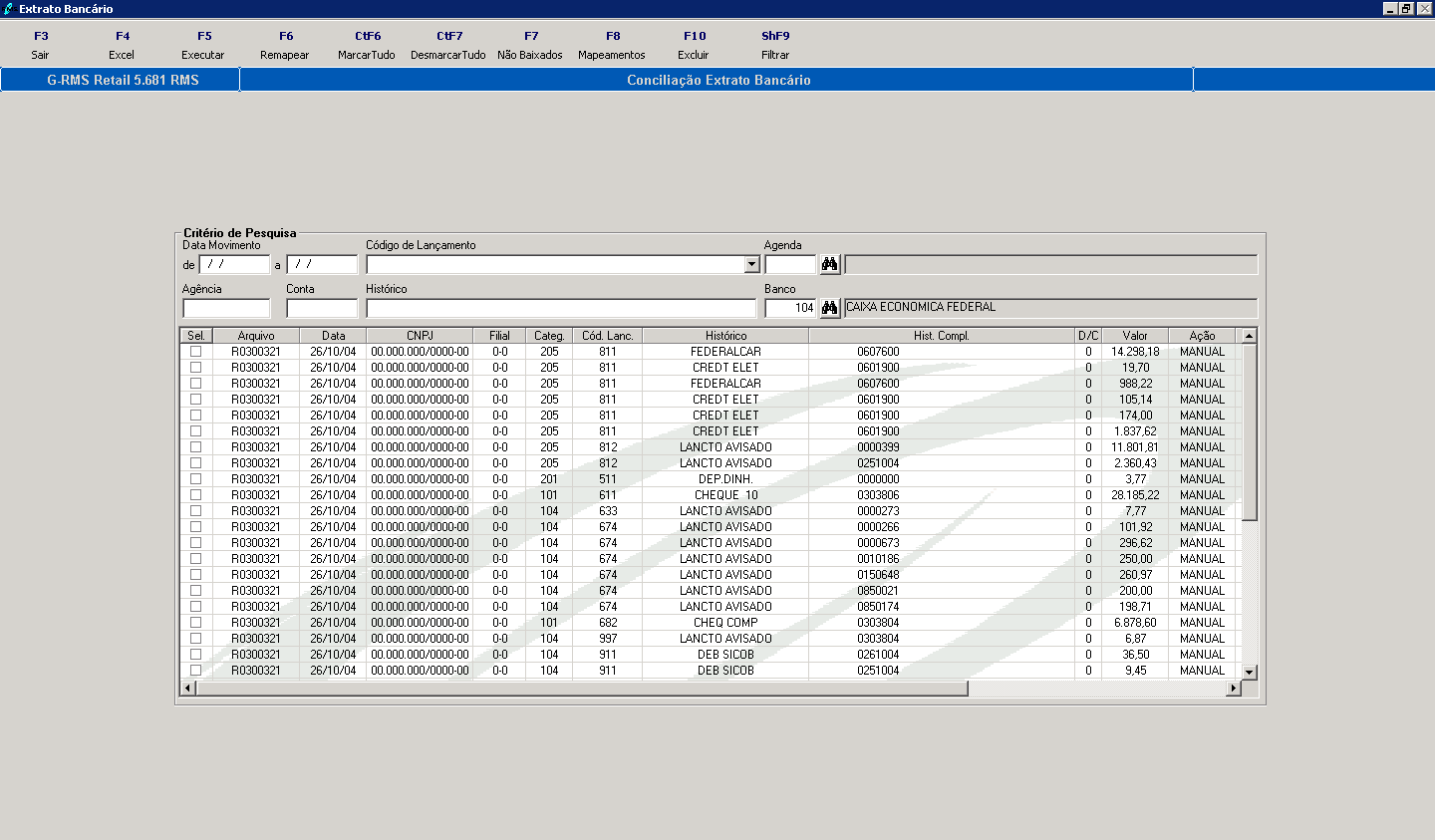Click the Histórico search field

pyautogui.click(x=561, y=308)
